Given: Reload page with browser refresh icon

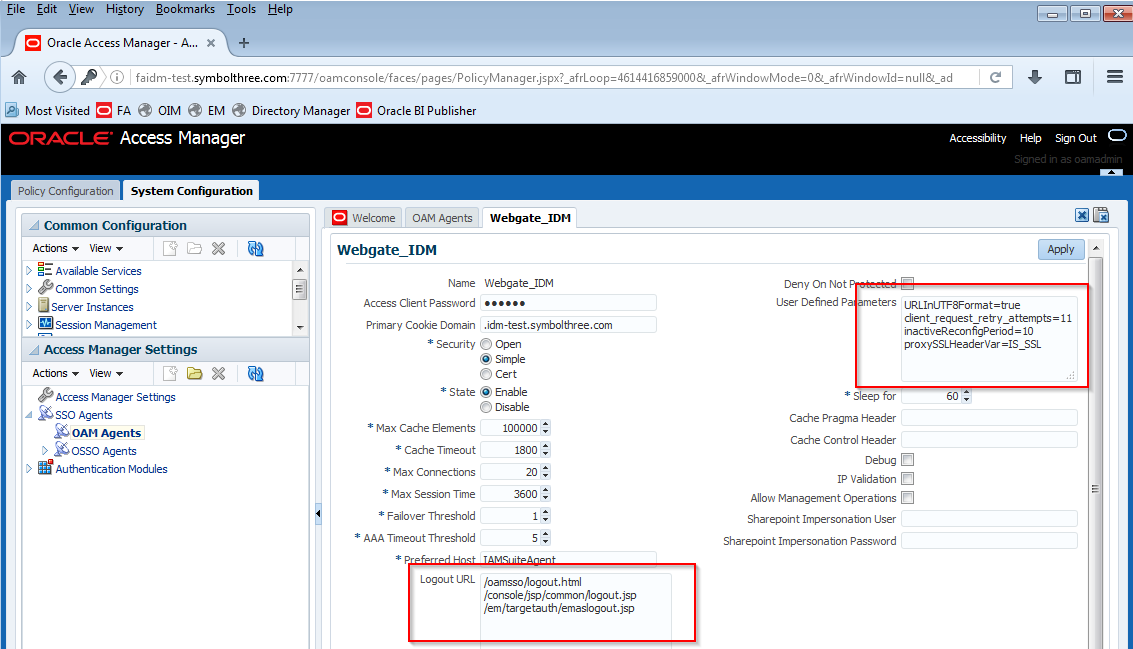Looking at the screenshot, I should [995, 77].
